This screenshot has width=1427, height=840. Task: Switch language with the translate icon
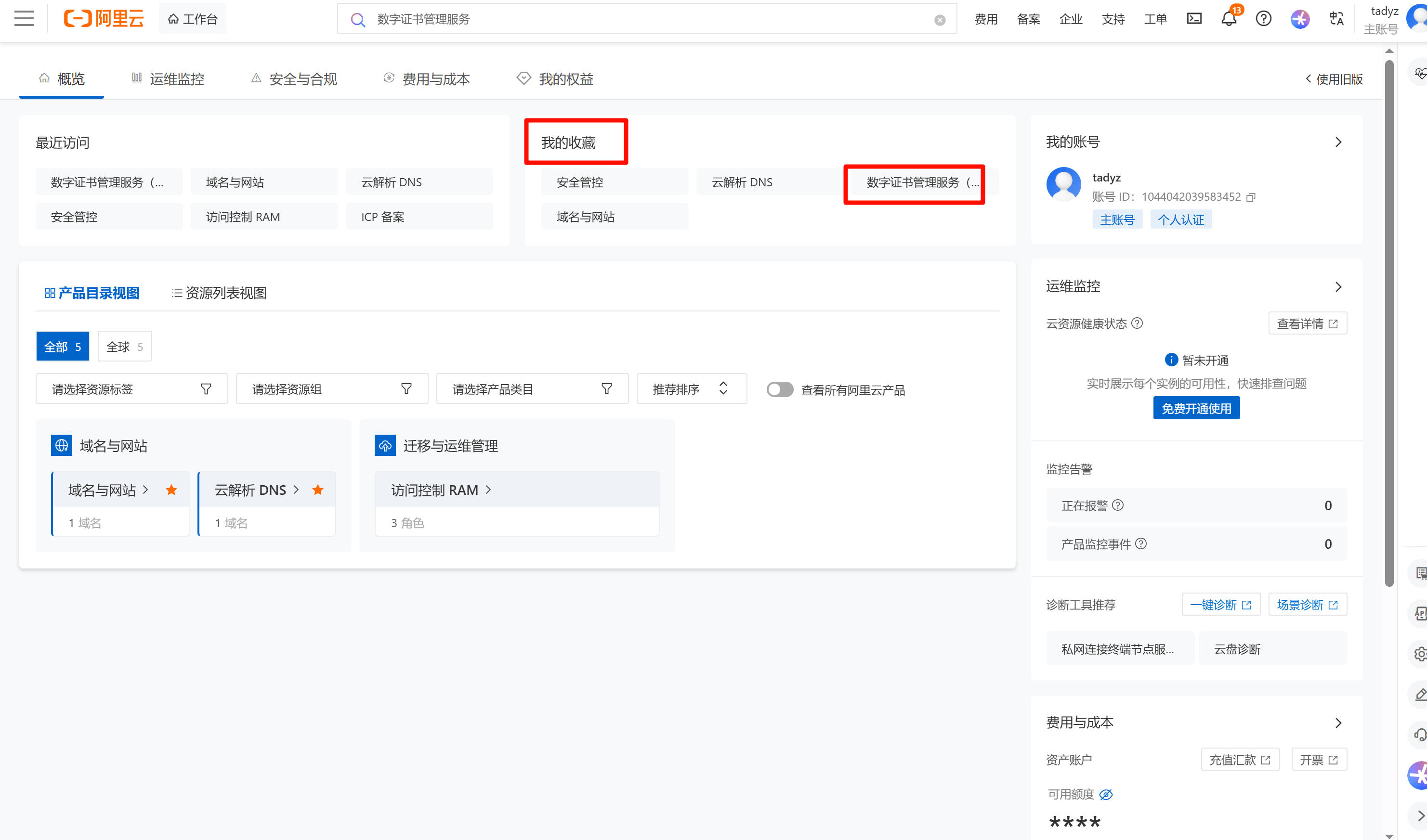click(x=1336, y=19)
